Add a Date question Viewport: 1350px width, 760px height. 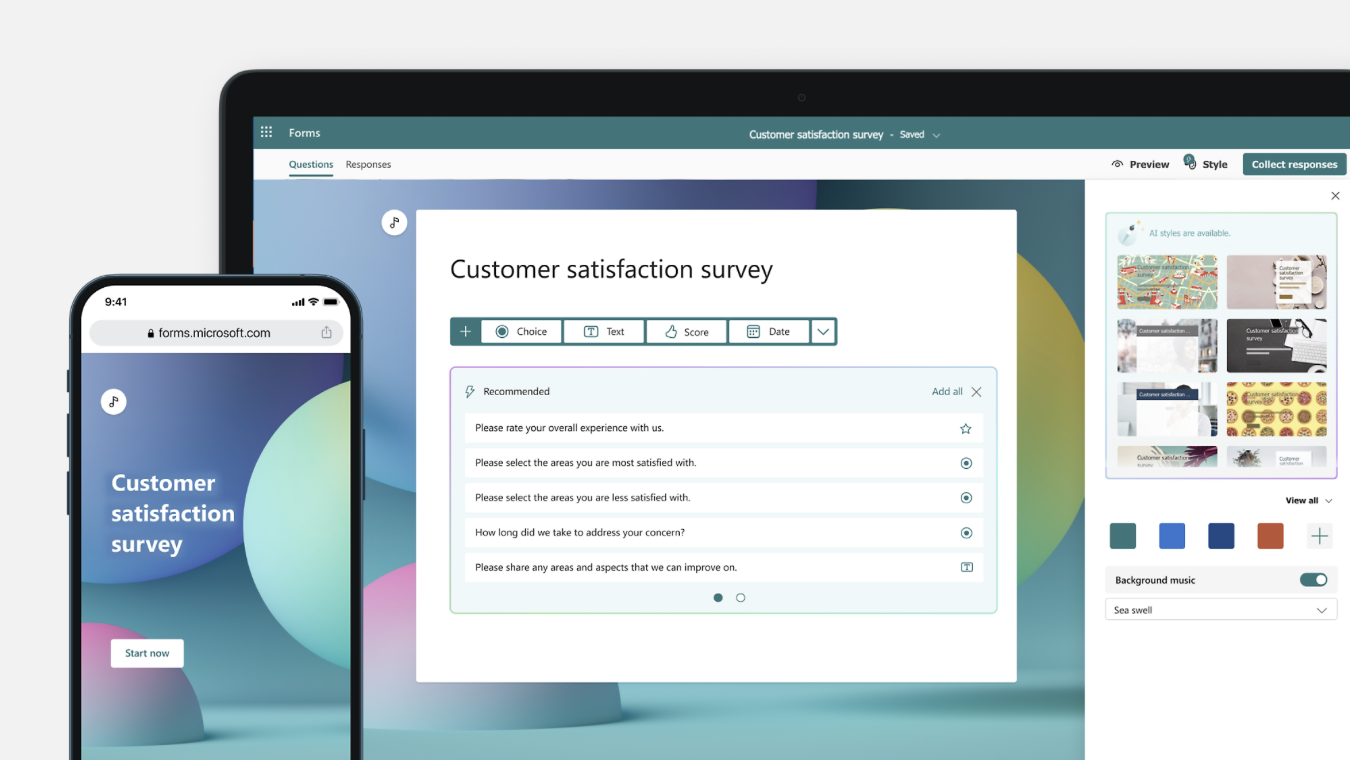point(768,332)
